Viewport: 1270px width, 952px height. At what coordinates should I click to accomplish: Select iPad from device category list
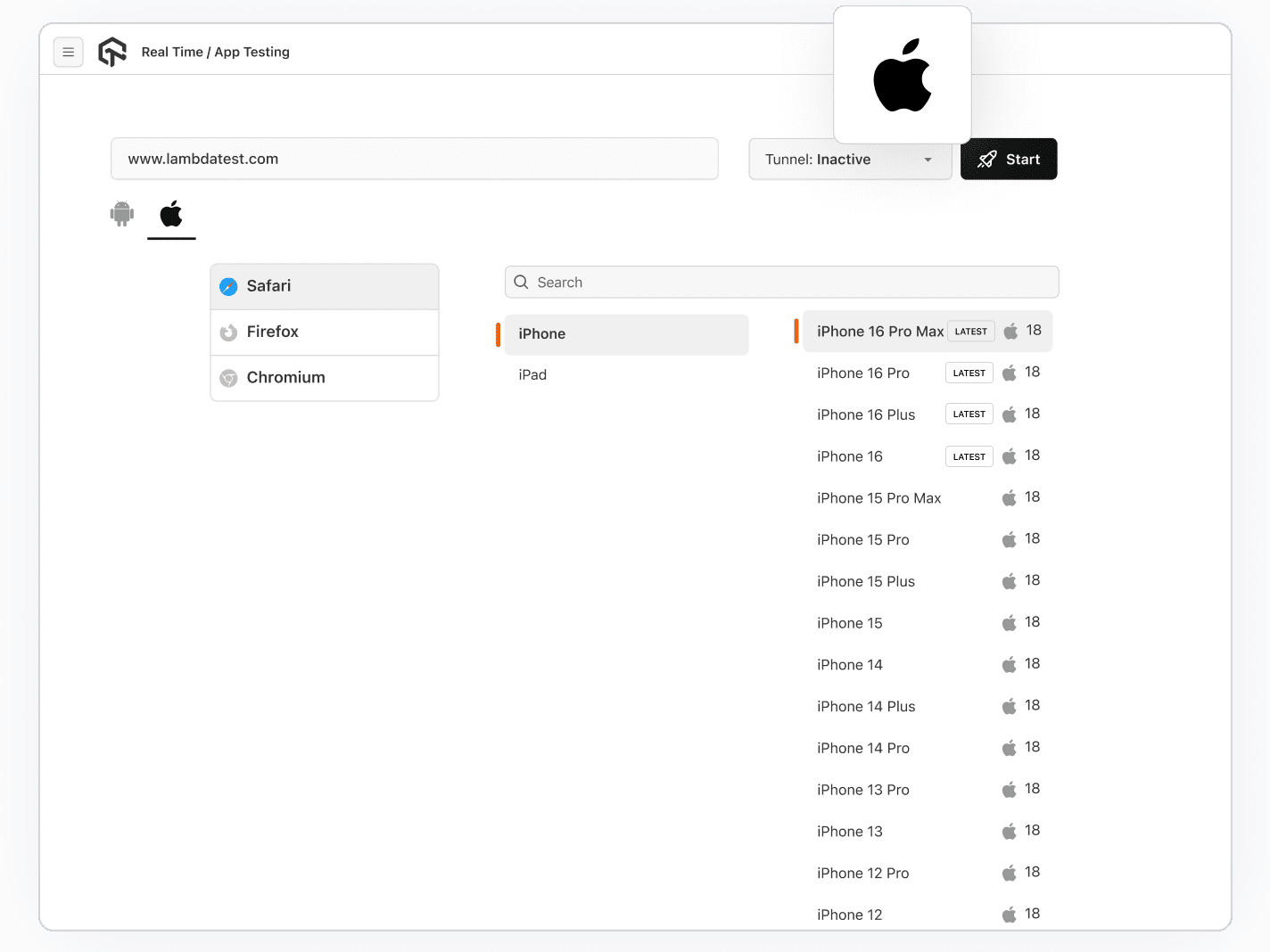532,374
